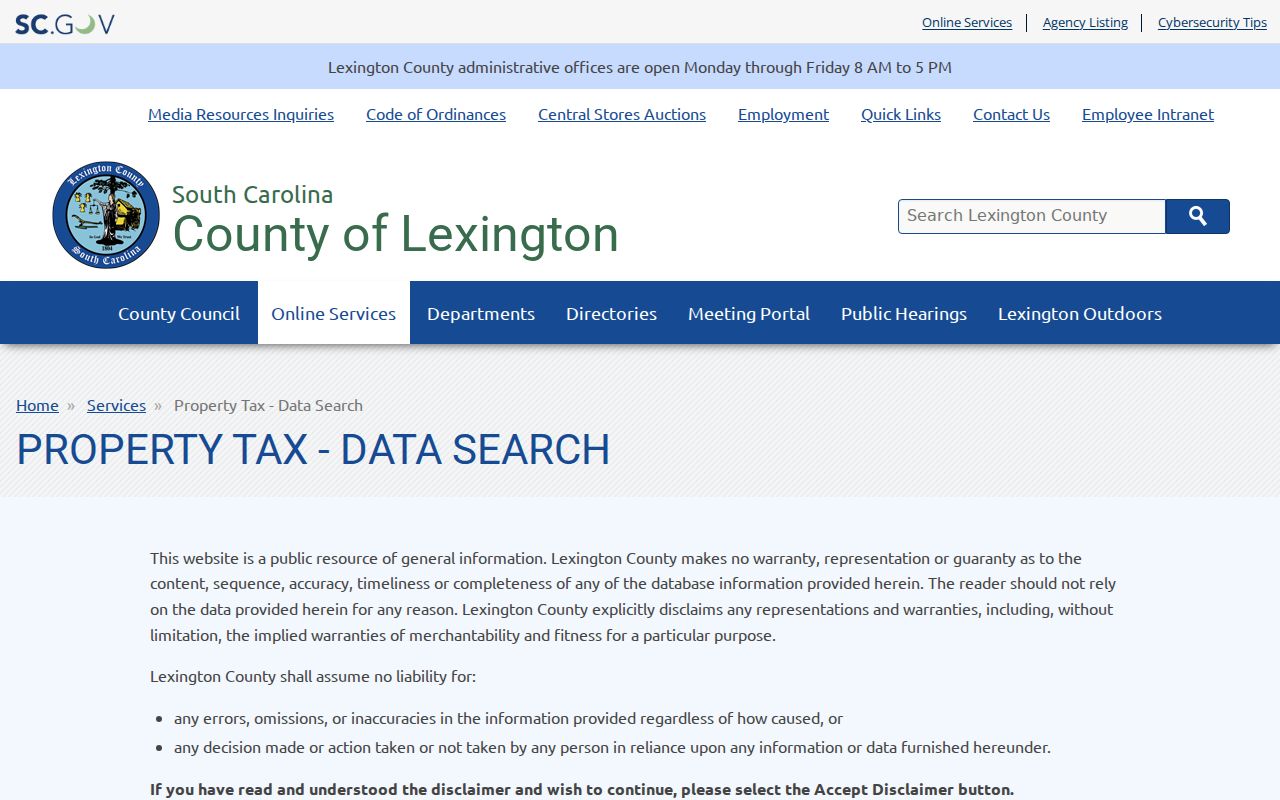Open the Employment link

[x=783, y=114]
